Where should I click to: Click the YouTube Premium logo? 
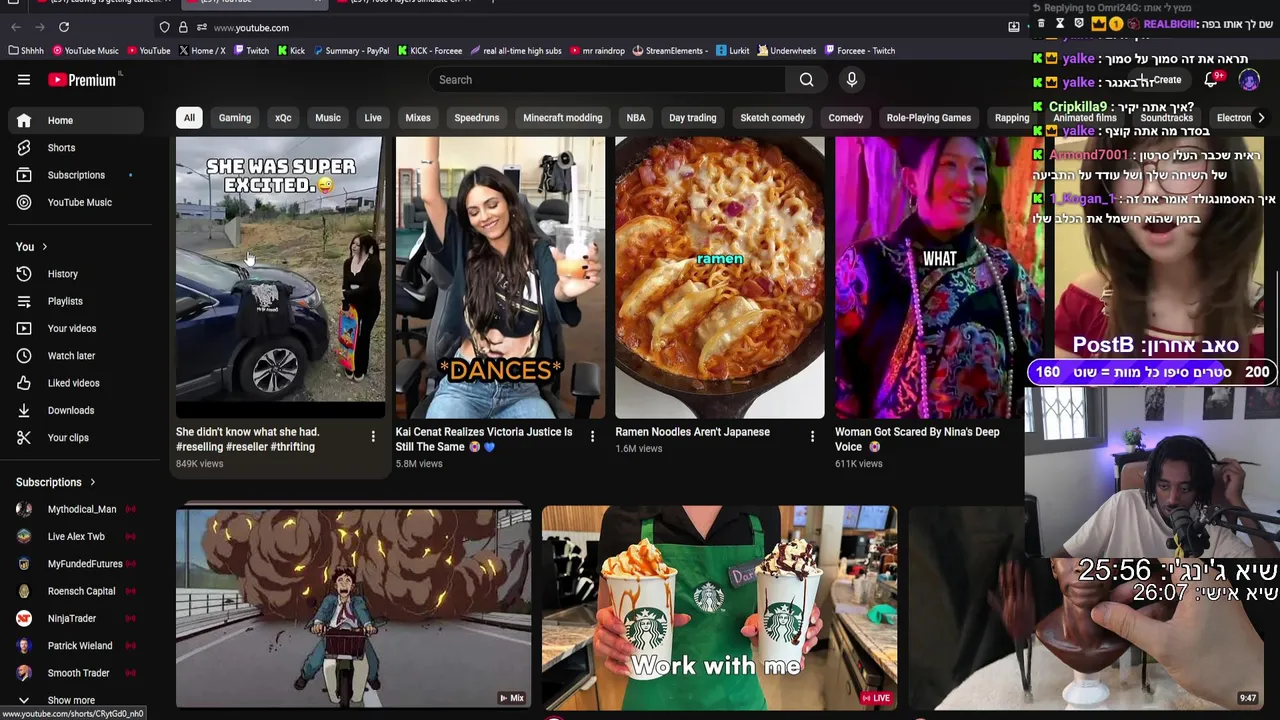pyautogui.click(x=82, y=80)
